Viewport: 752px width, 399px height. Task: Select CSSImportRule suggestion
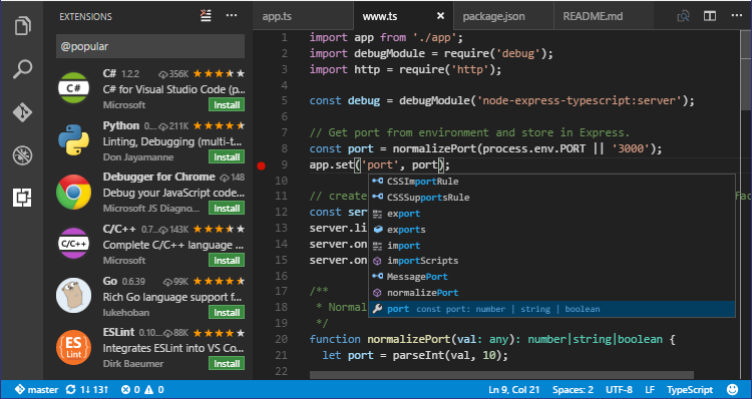(x=552, y=181)
